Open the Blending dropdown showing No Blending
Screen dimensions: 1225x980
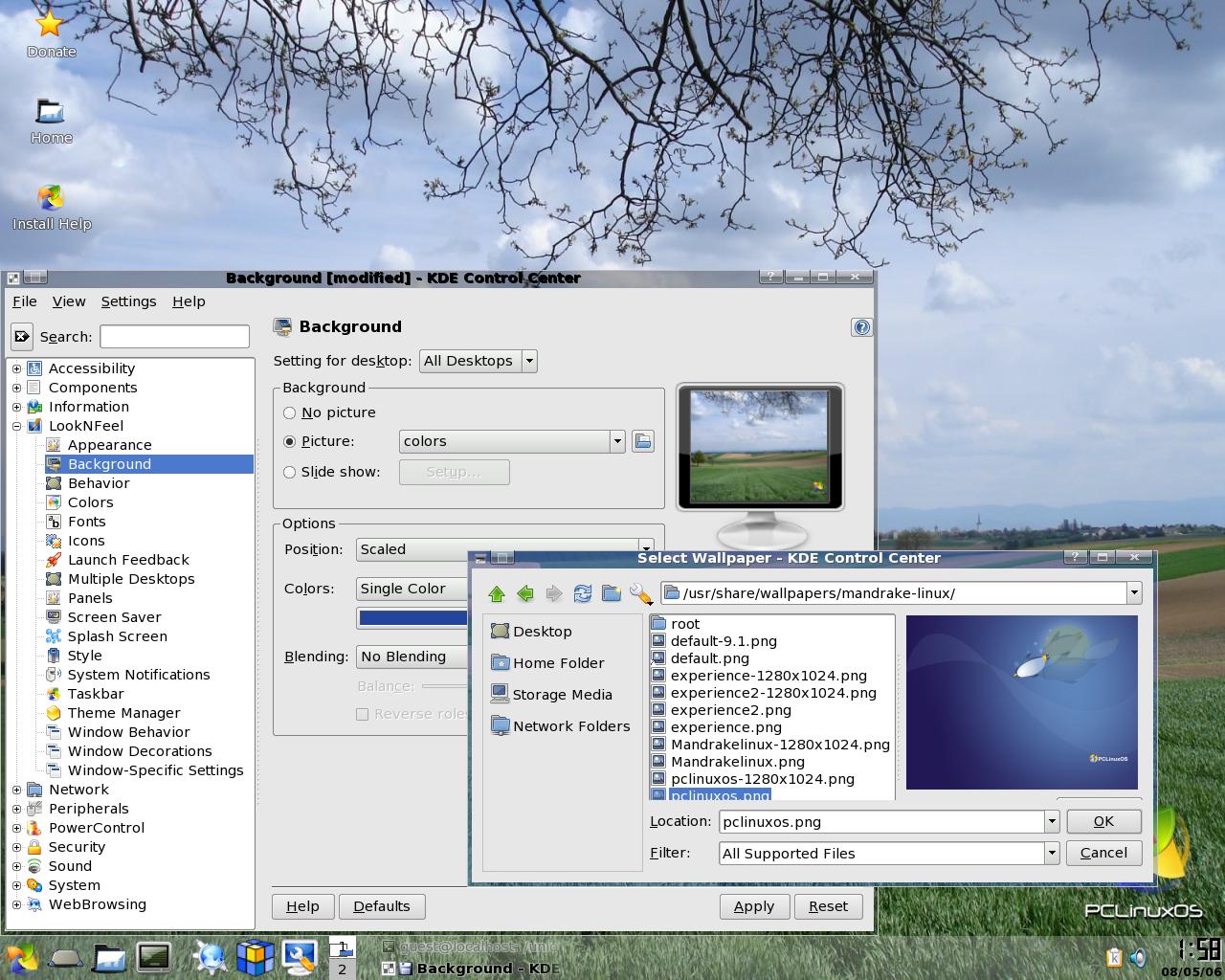[x=412, y=657]
